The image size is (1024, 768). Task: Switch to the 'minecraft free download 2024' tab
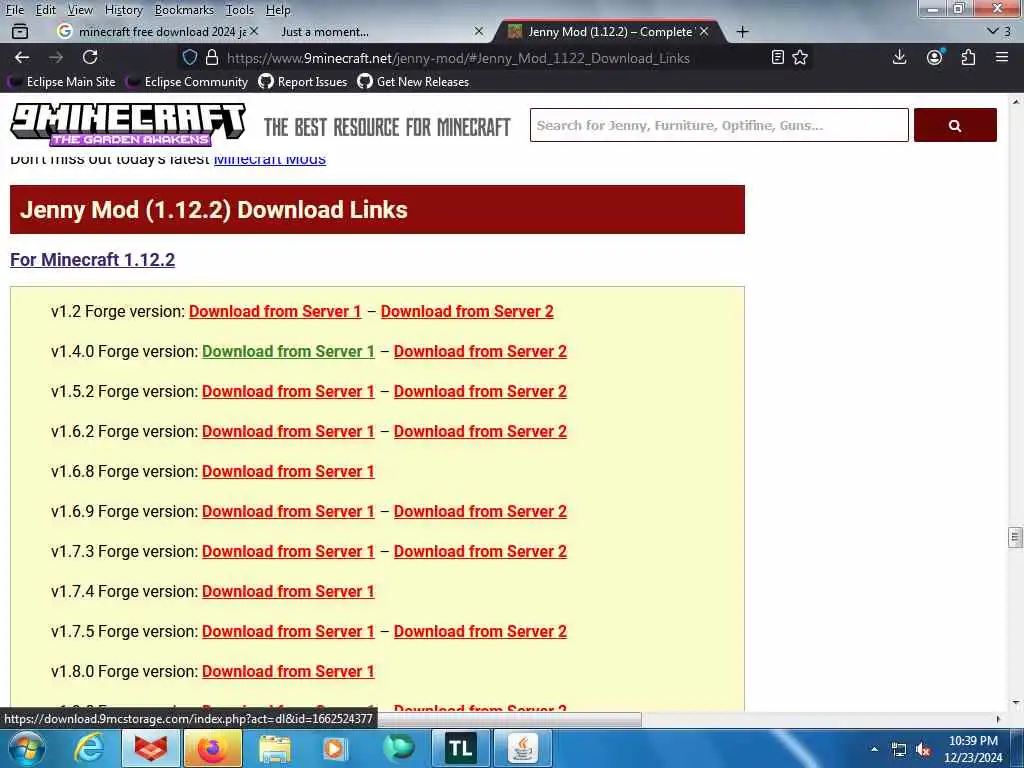(x=157, y=31)
